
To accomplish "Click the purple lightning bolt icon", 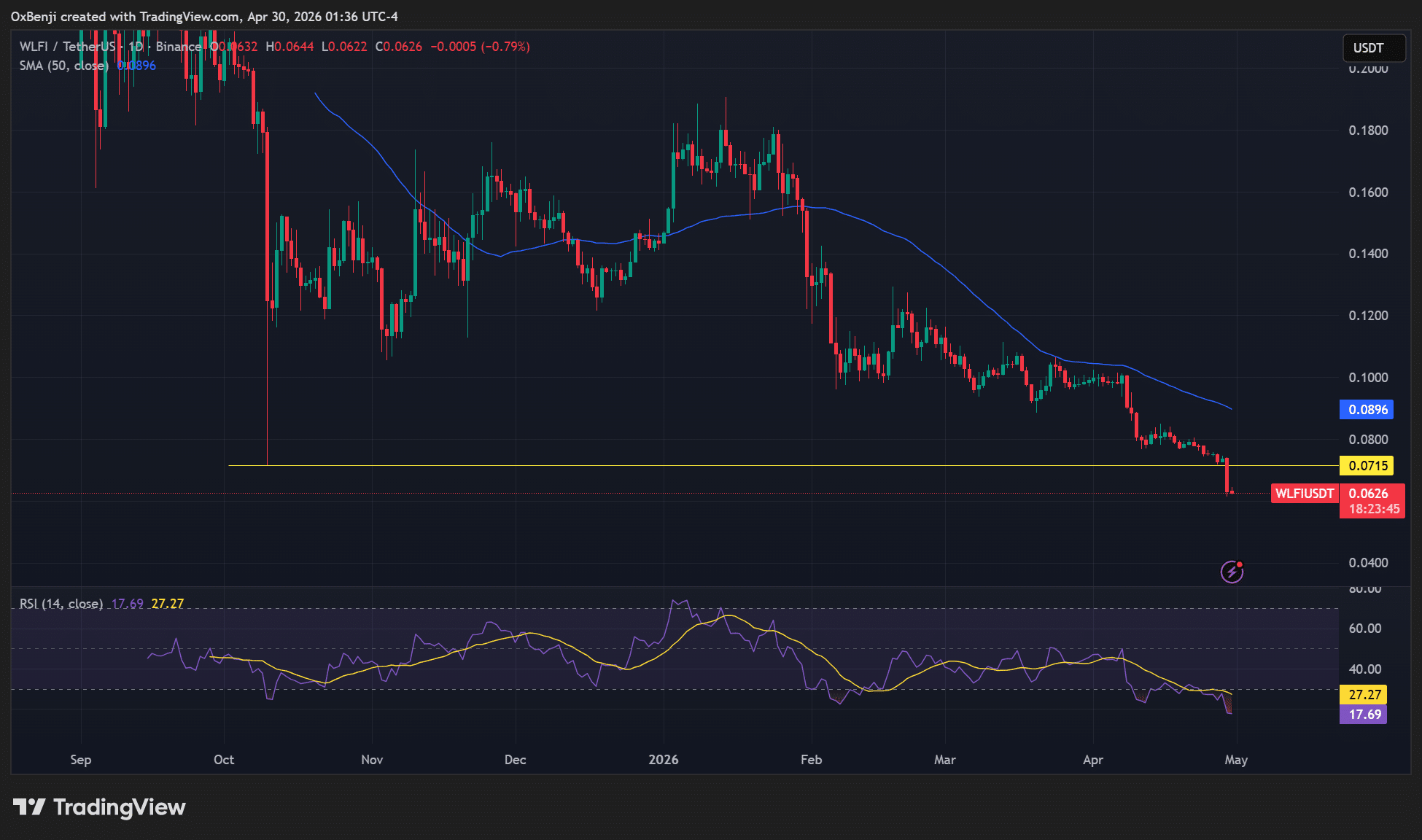I will (x=1232, y=572).
